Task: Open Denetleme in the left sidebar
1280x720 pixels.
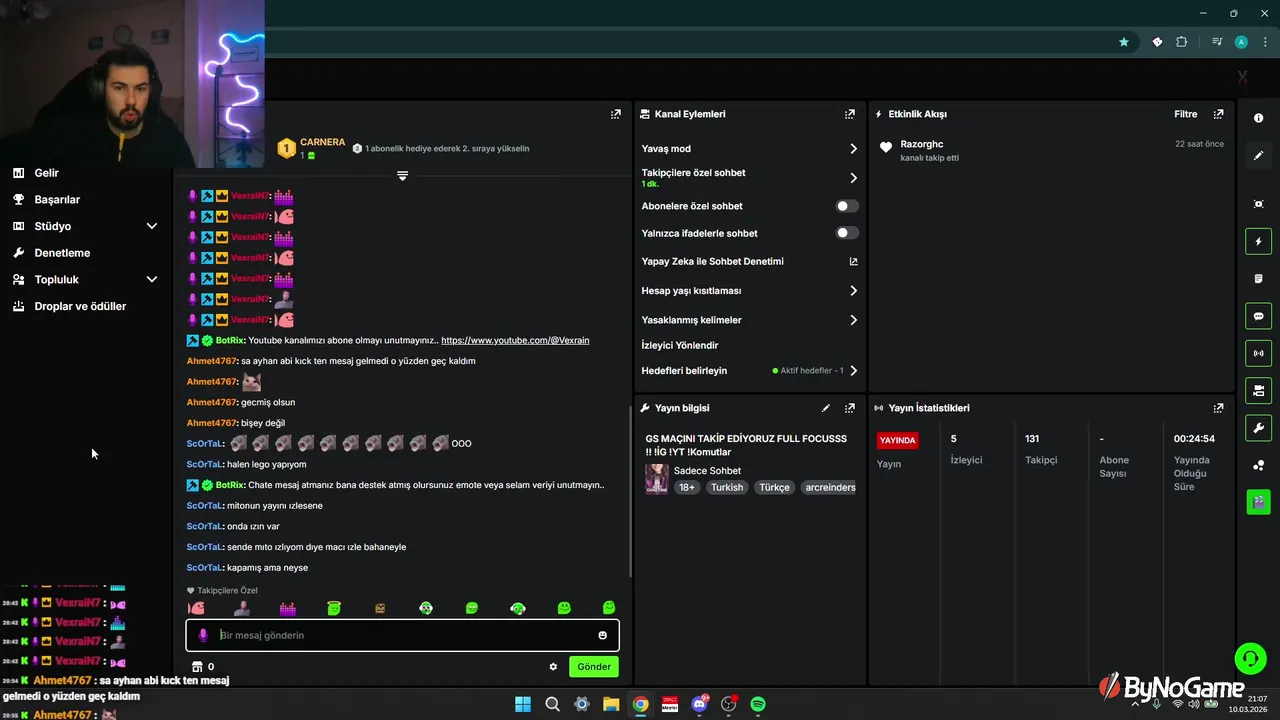Action: coord(62,253)
